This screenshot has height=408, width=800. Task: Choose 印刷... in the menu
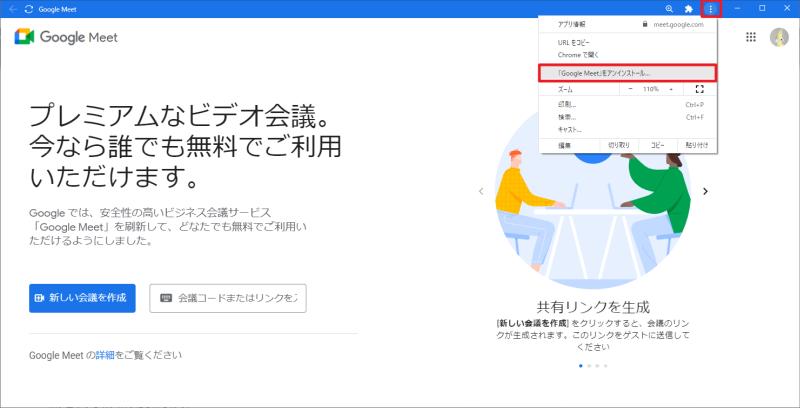pyautogui.click(x=628, y=105)
